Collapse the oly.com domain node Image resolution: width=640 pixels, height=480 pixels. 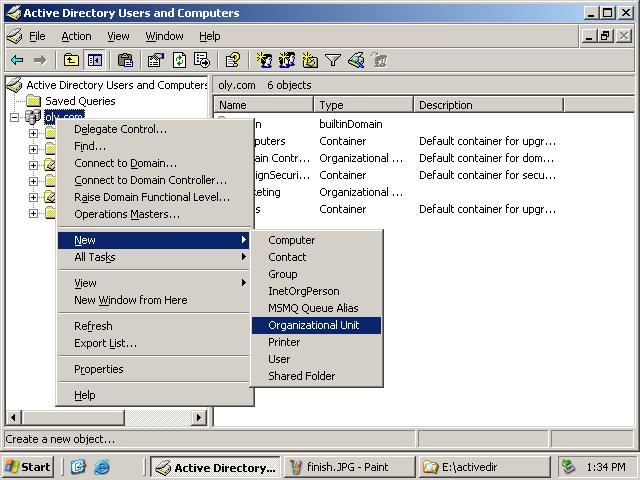coord(15,117)
